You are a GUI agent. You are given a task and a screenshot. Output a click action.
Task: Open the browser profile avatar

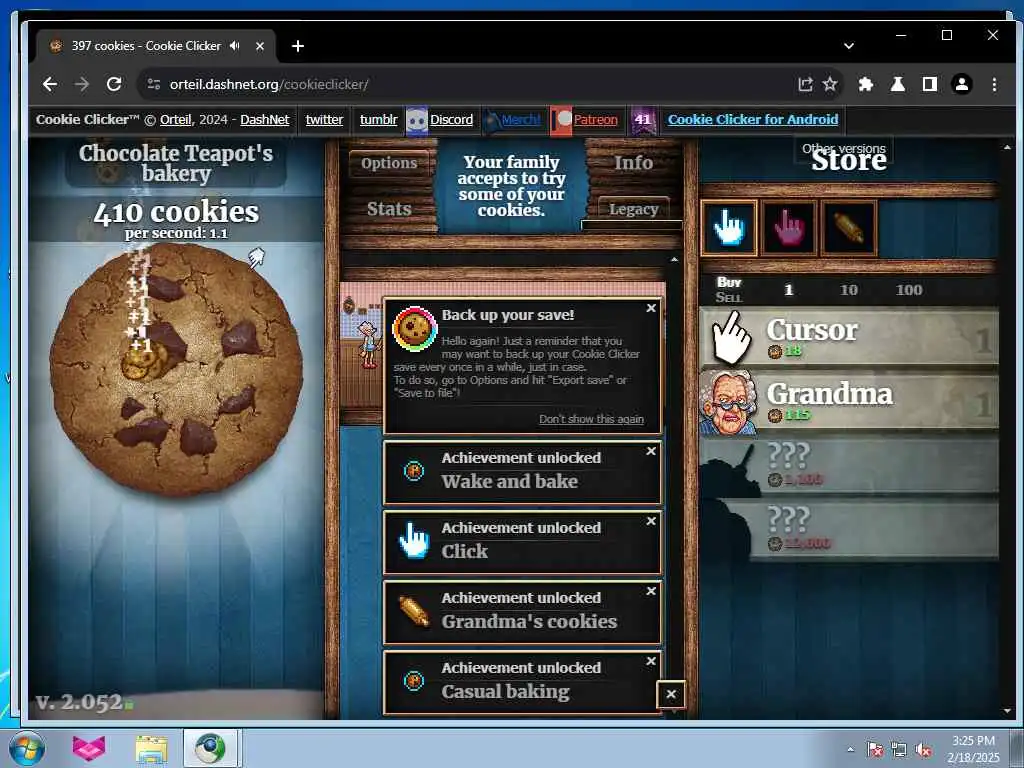pyautogui.click(x=962, y=84)
